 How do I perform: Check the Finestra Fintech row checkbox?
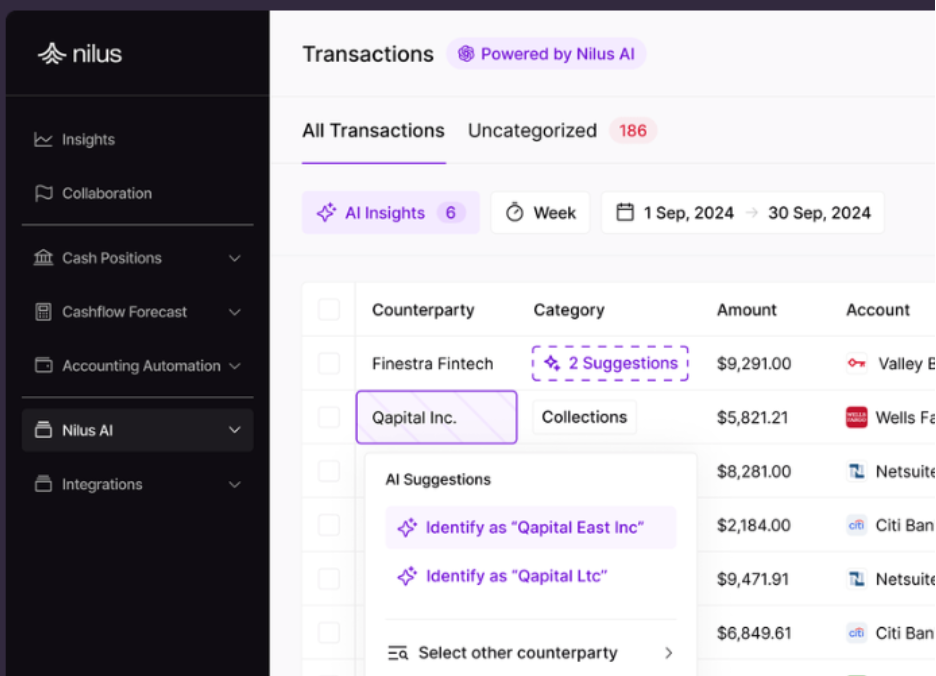coord(329,363)
